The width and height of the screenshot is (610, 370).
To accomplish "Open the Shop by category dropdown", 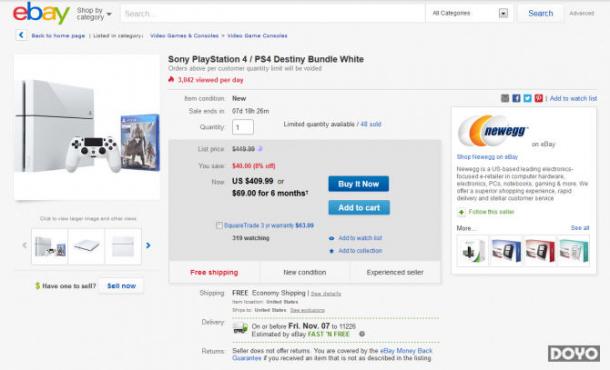I will [x=94, y=14].
